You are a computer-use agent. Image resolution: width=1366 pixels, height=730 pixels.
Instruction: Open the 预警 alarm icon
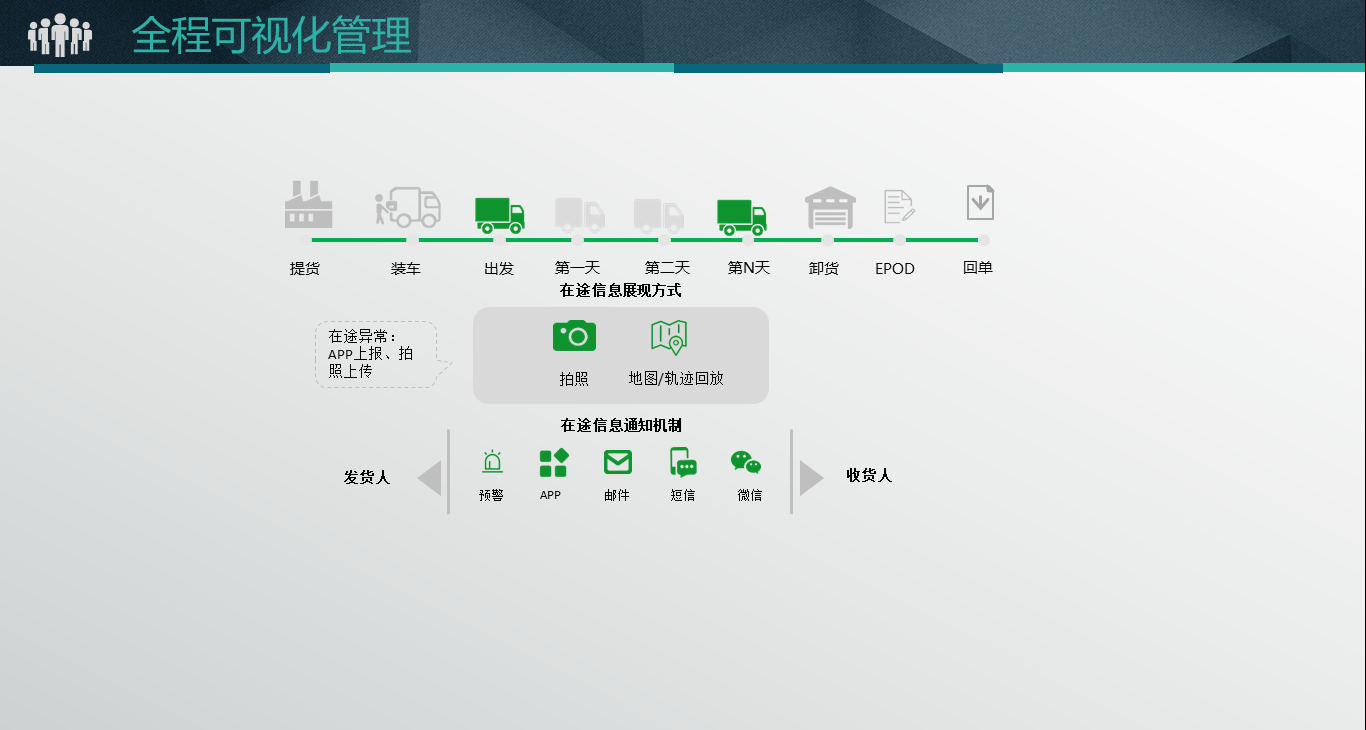pos(491,461)
